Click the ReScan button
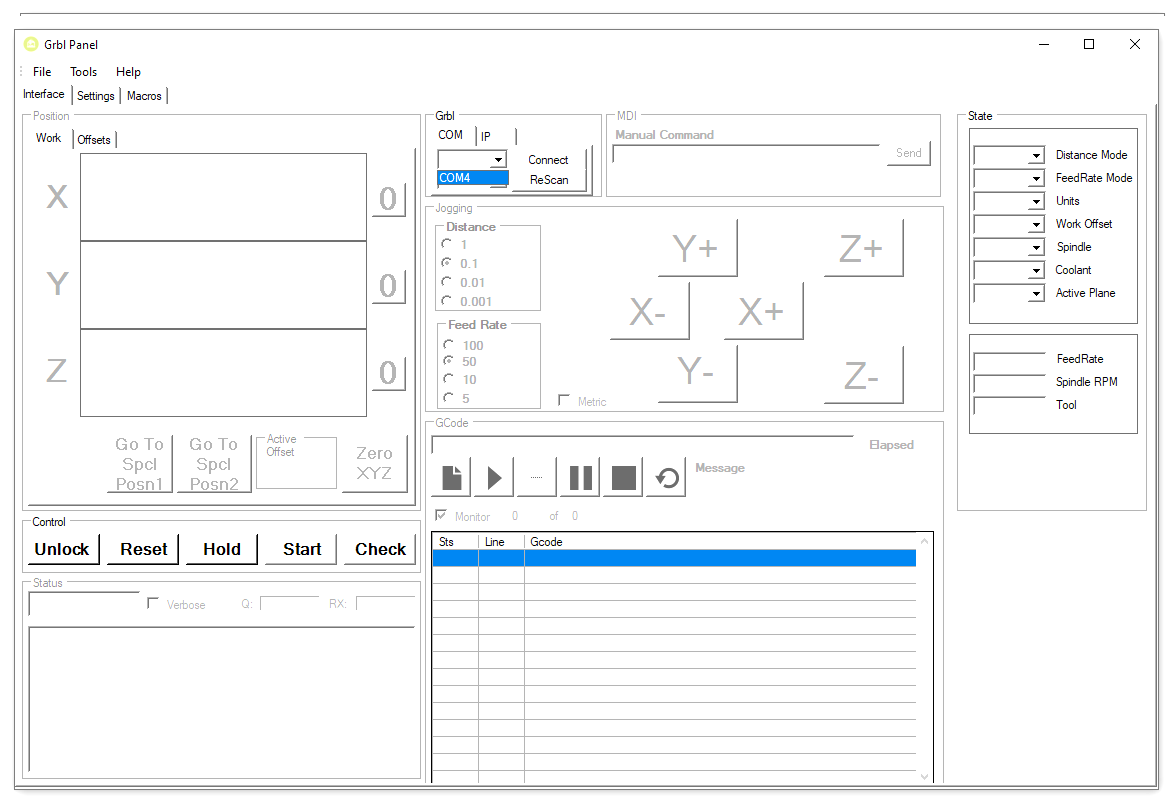The height and width of the screenshot is (804, 1172). pyautogui.click(x=549, y=180)
